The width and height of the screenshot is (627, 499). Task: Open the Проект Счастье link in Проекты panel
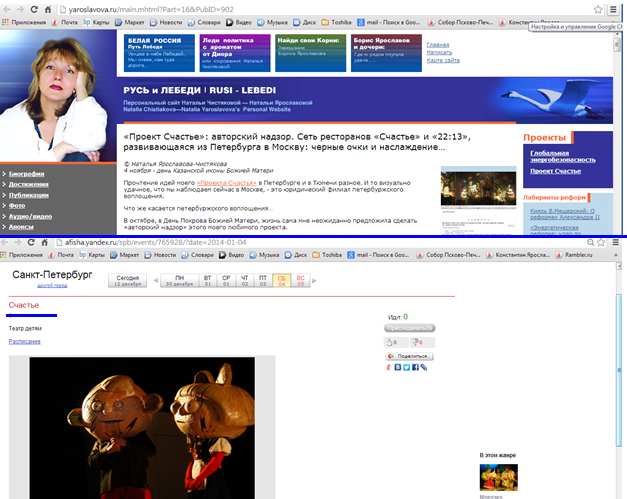555,171
